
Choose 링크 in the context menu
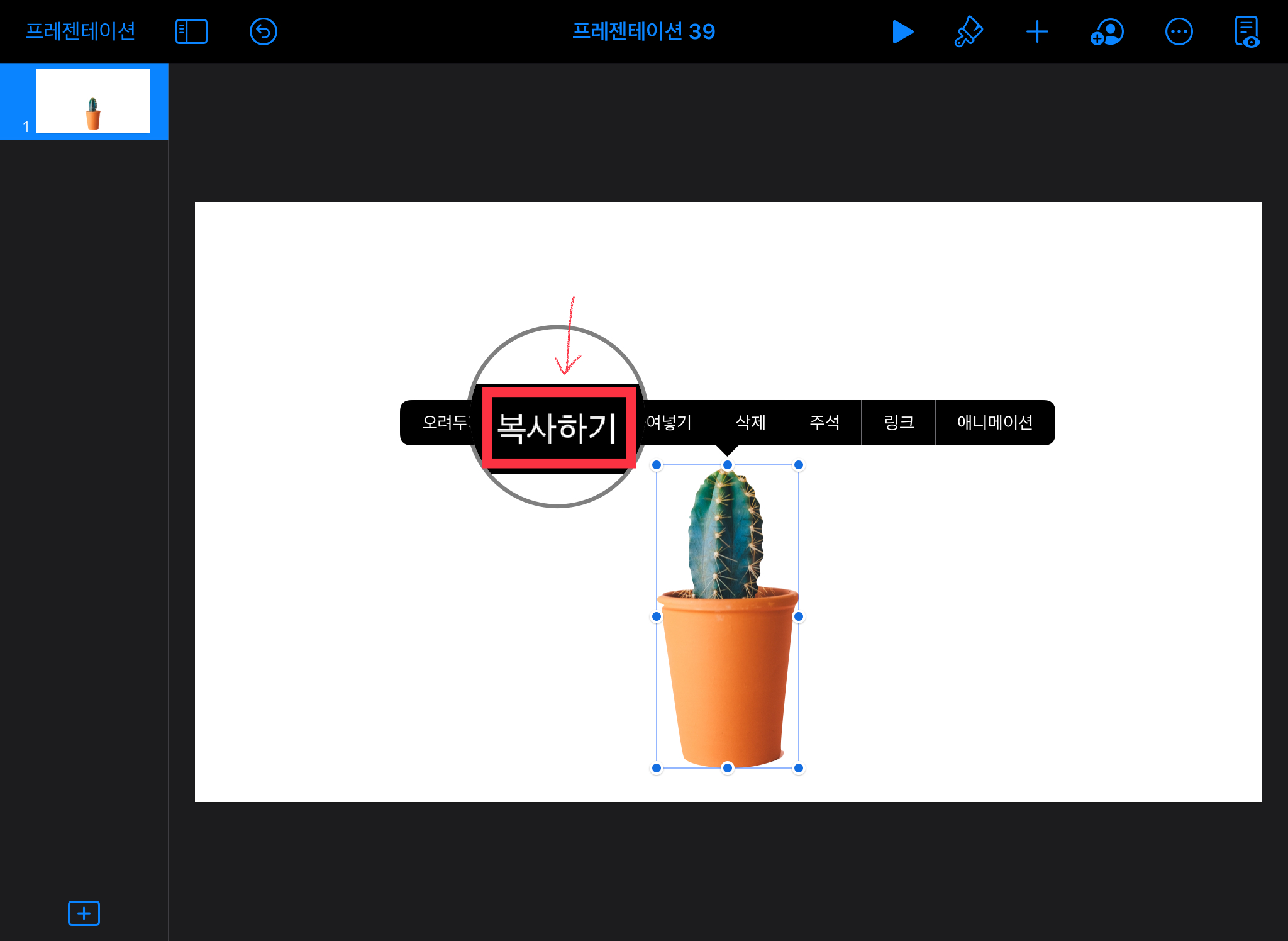(x=898, y=423)
